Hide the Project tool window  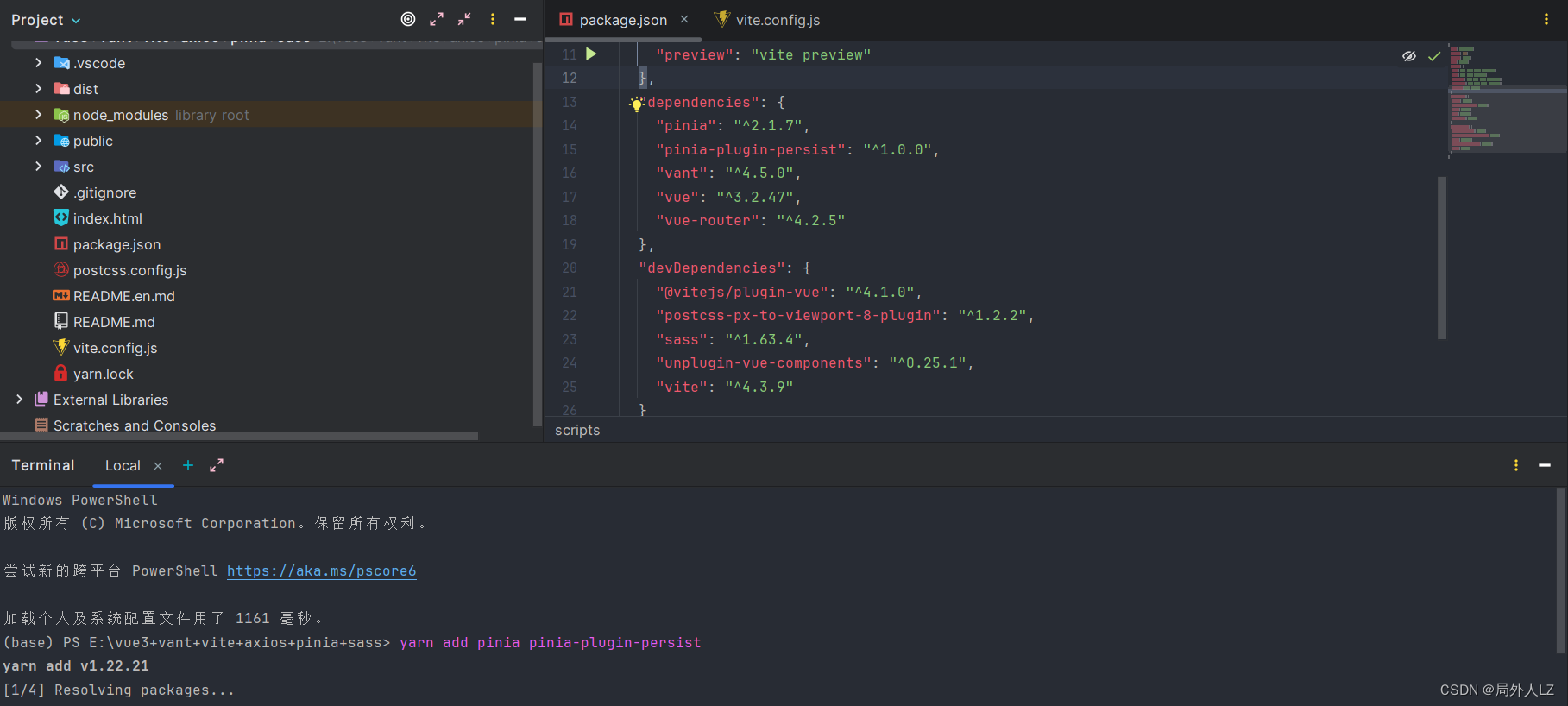[520, 19]
